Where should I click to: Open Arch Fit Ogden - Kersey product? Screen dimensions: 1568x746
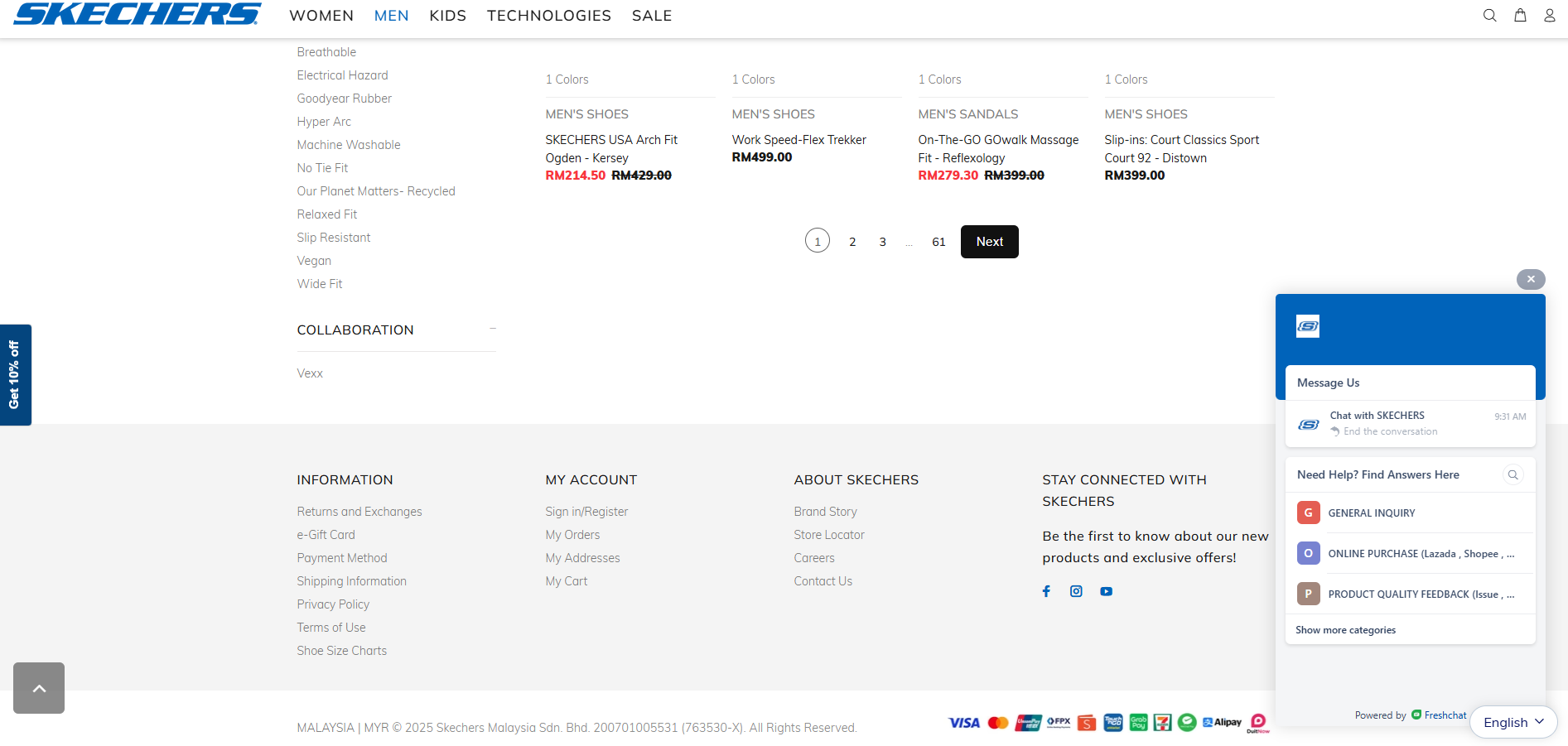pyautogui.click(x=611, y=149)
